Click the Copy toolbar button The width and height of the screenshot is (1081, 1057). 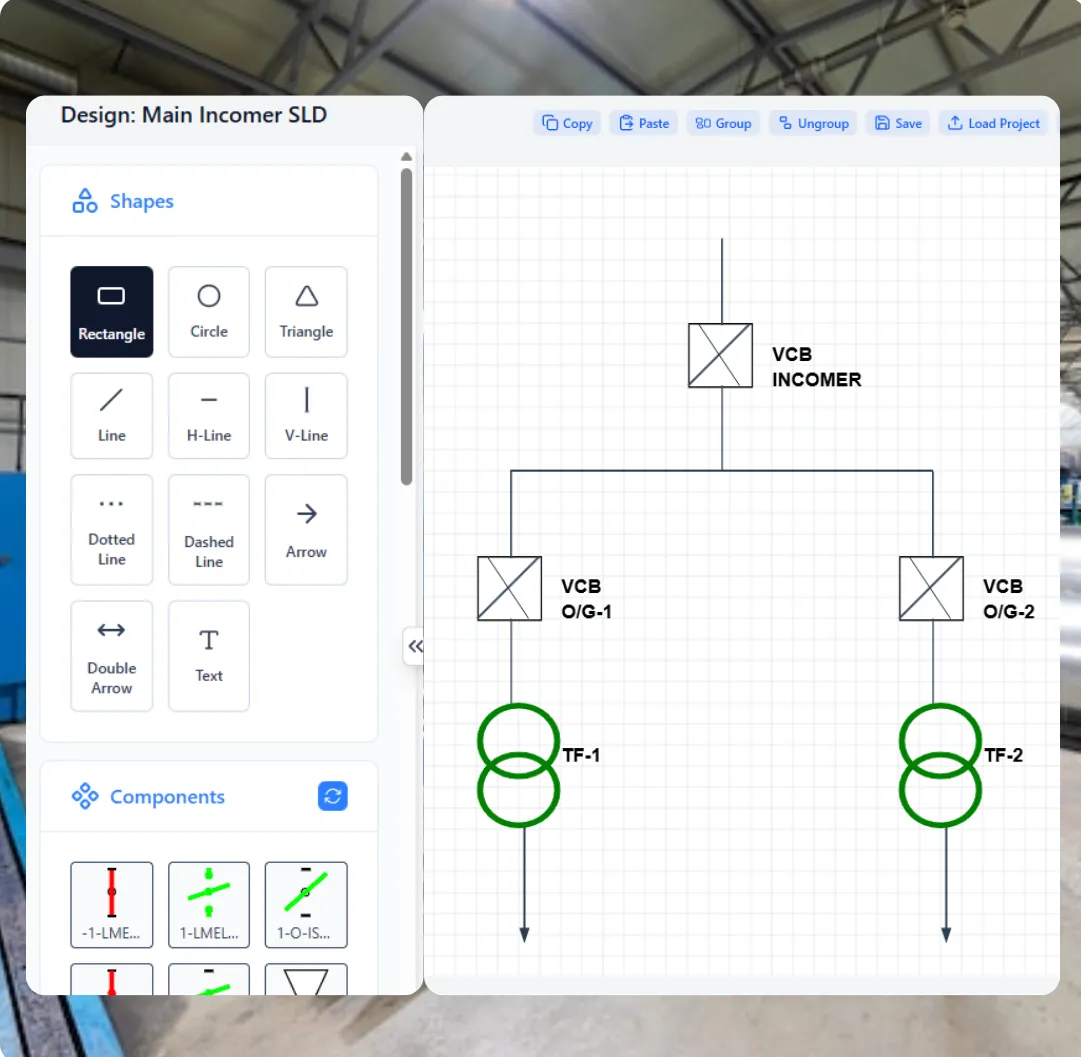567,123
